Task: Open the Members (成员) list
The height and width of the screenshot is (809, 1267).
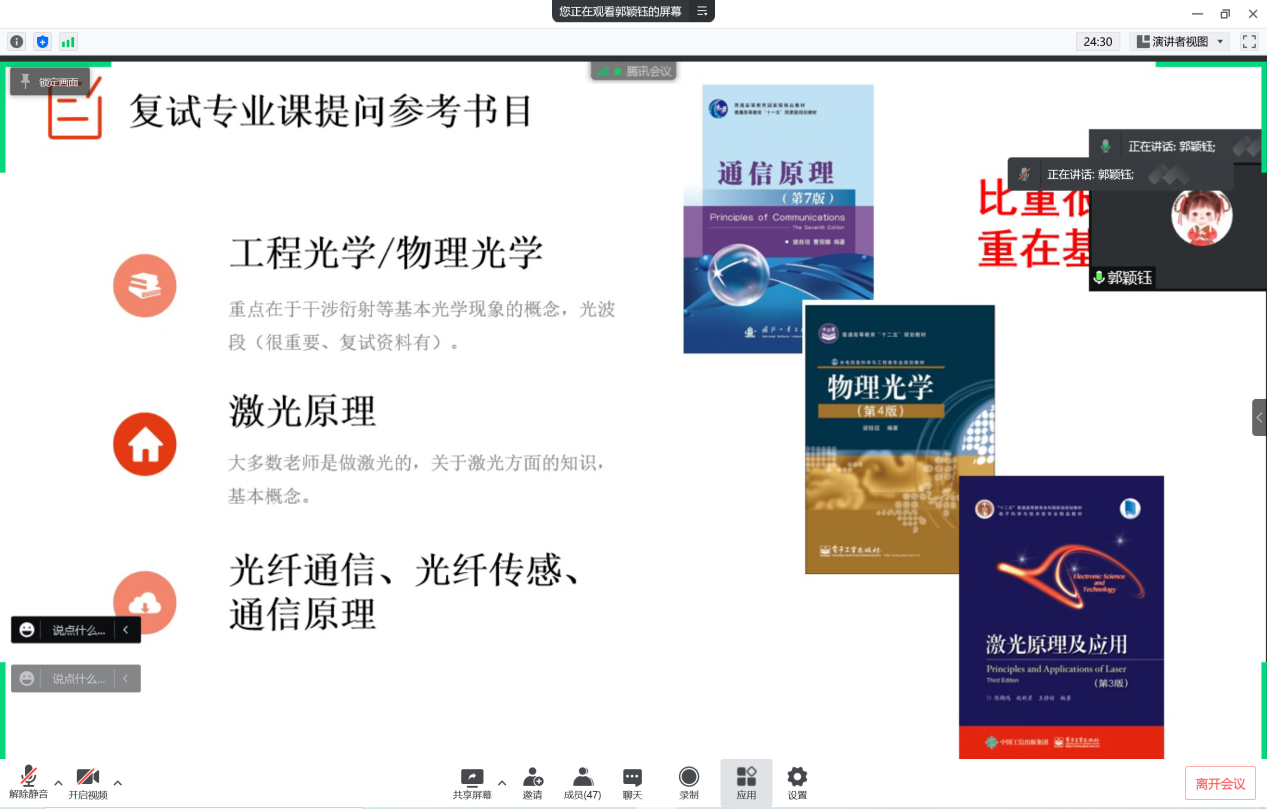Action: coord(582,783)
